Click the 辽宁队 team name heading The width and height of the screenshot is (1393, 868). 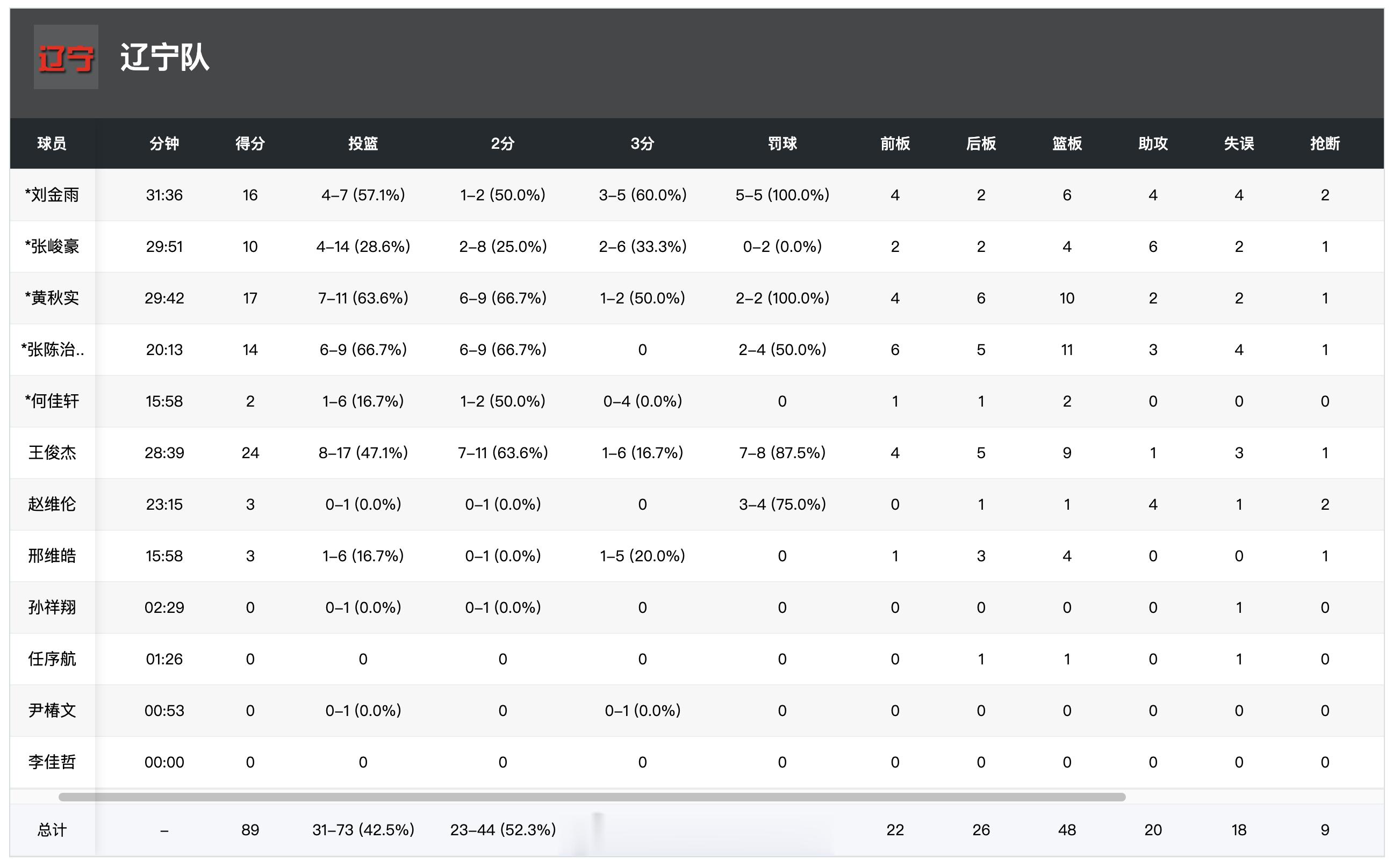coord(164,57)
